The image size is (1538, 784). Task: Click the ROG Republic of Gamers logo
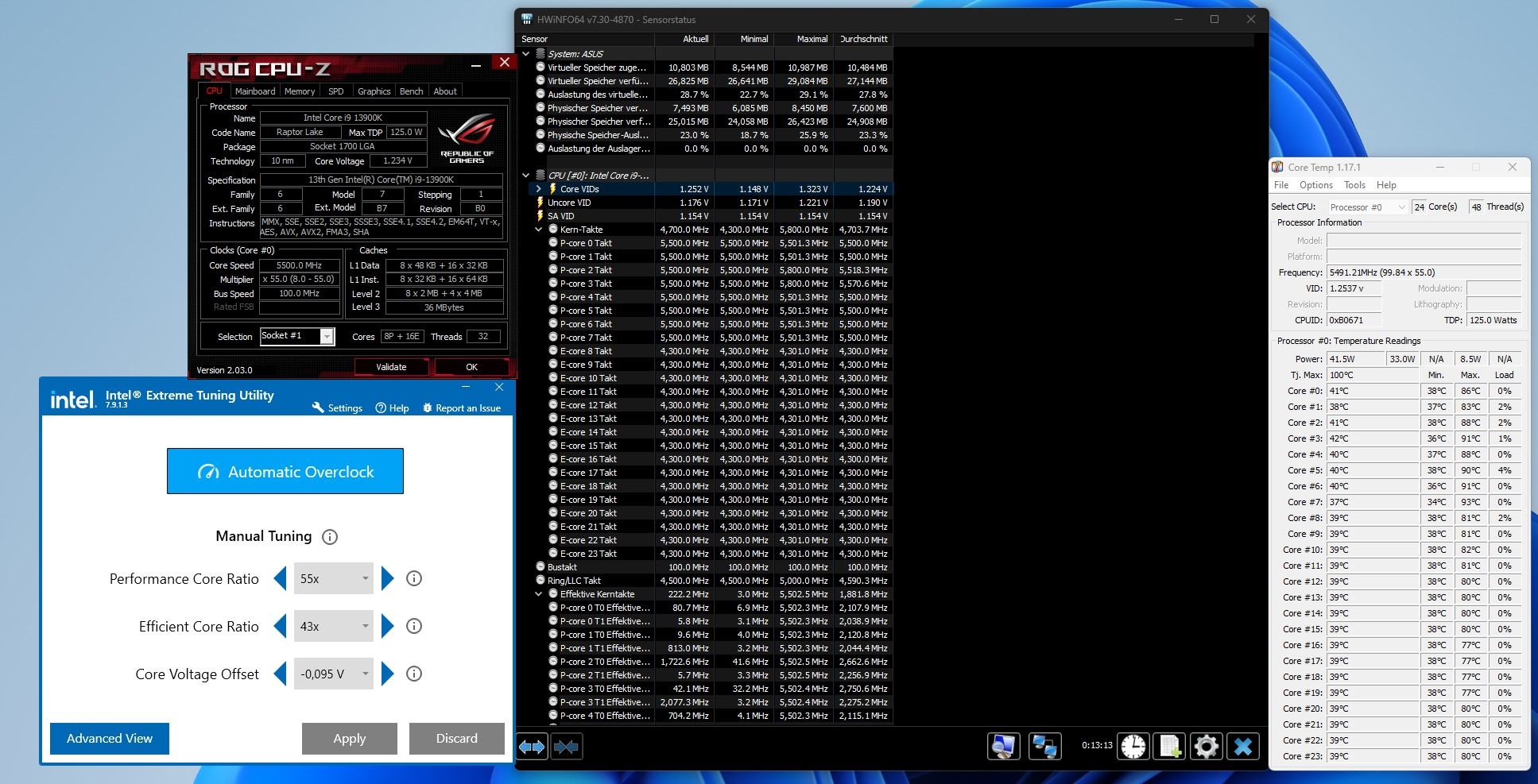pyautogui.click(x=467, y=139)
